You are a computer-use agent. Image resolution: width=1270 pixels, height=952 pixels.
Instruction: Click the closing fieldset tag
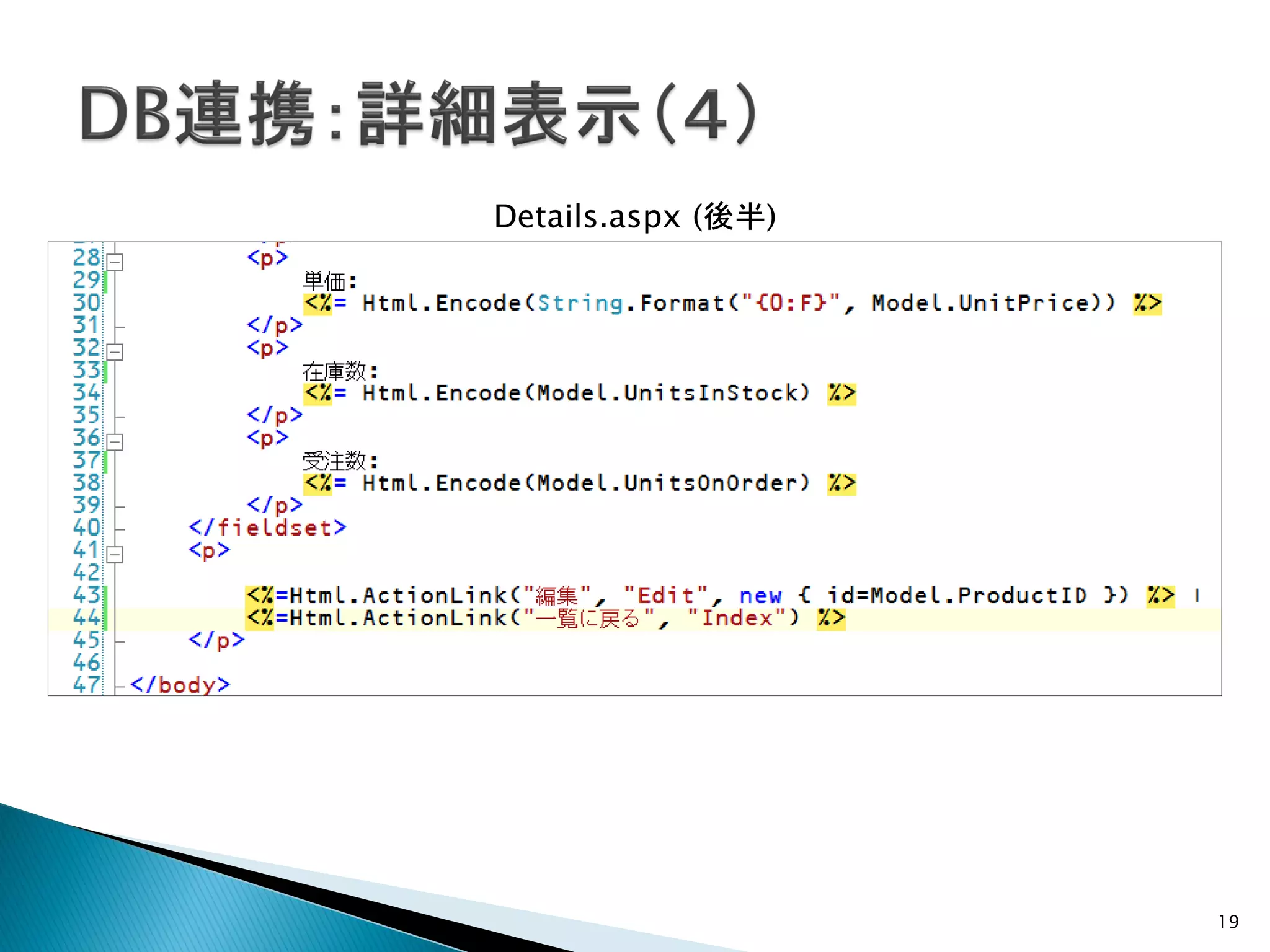pyautogui.click(x=267, y=528)
